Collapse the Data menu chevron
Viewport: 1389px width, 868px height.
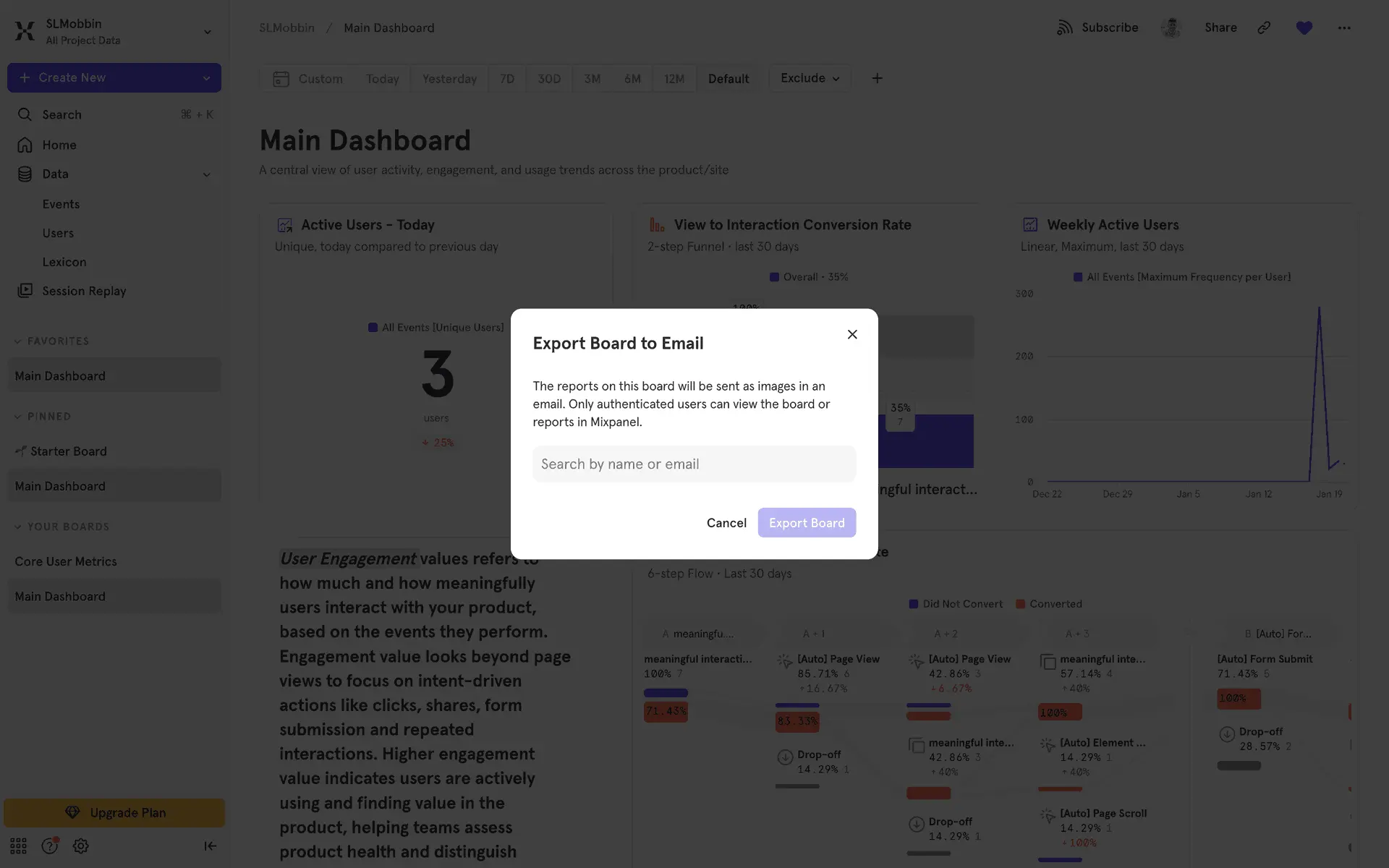click(x=206, y=174)
